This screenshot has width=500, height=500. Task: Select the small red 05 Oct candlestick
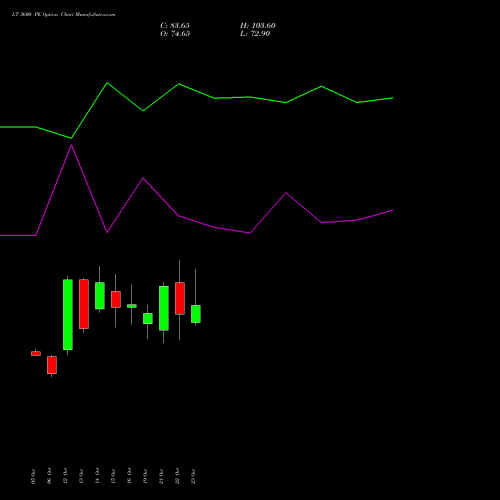click(x=36, y=353)
